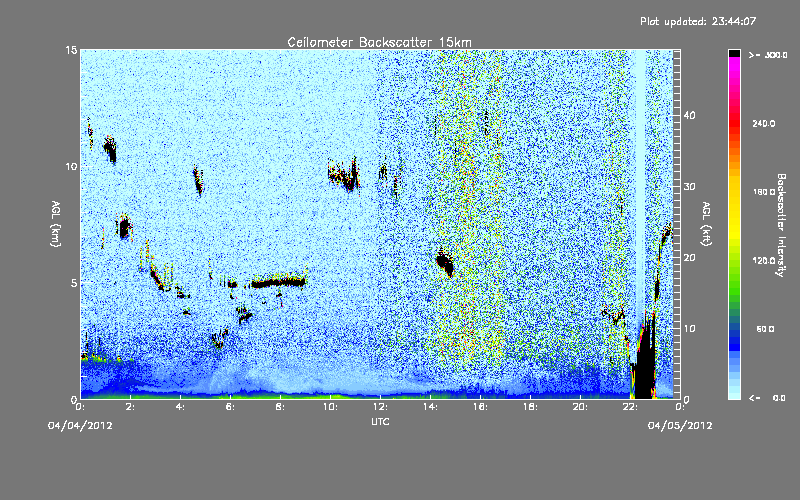Click the 'AGL (km)' left axis label
Screen dimensions: 800x500
coord(56,224)
